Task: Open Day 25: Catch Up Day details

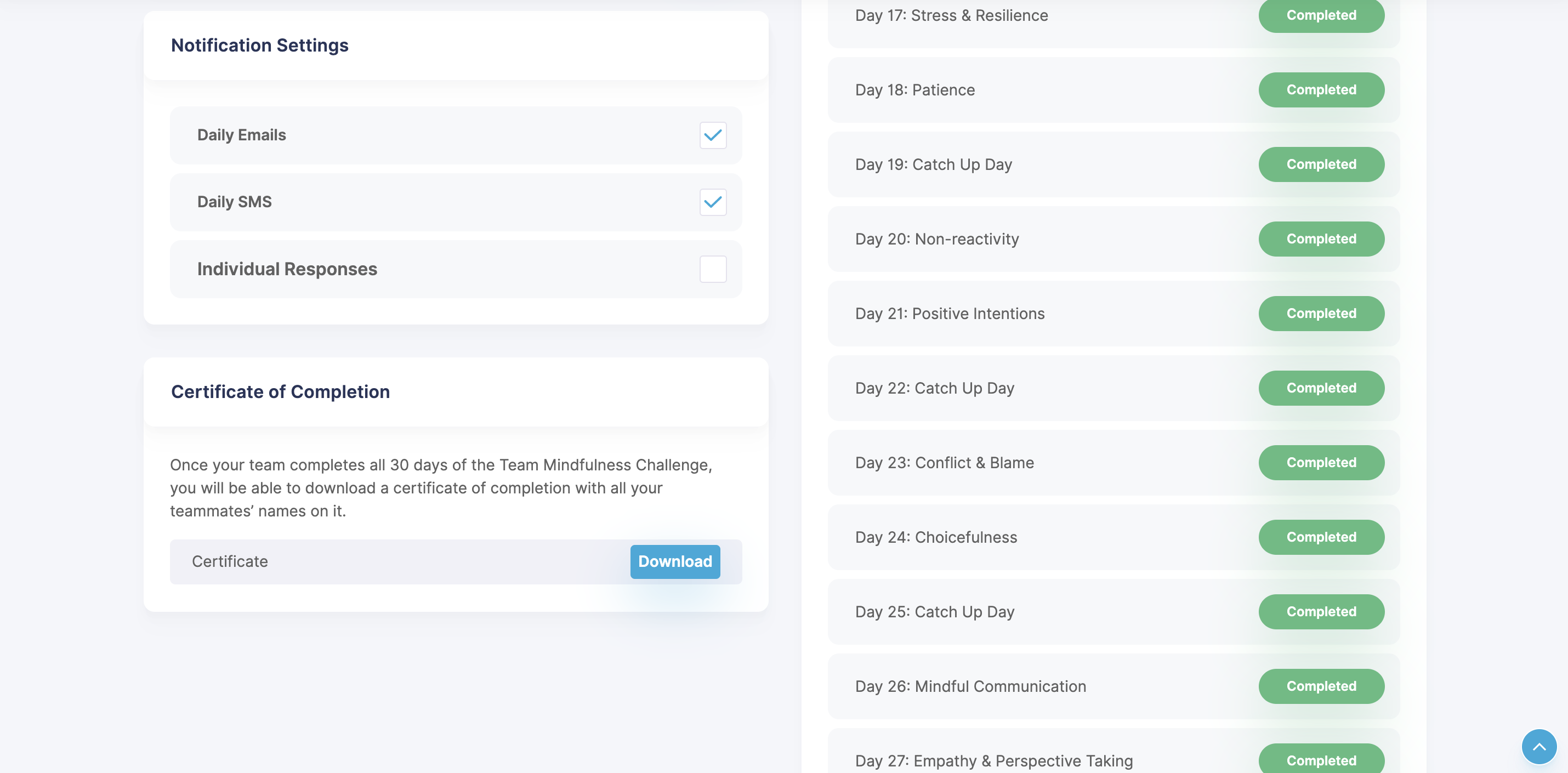Action: [934, 611]
